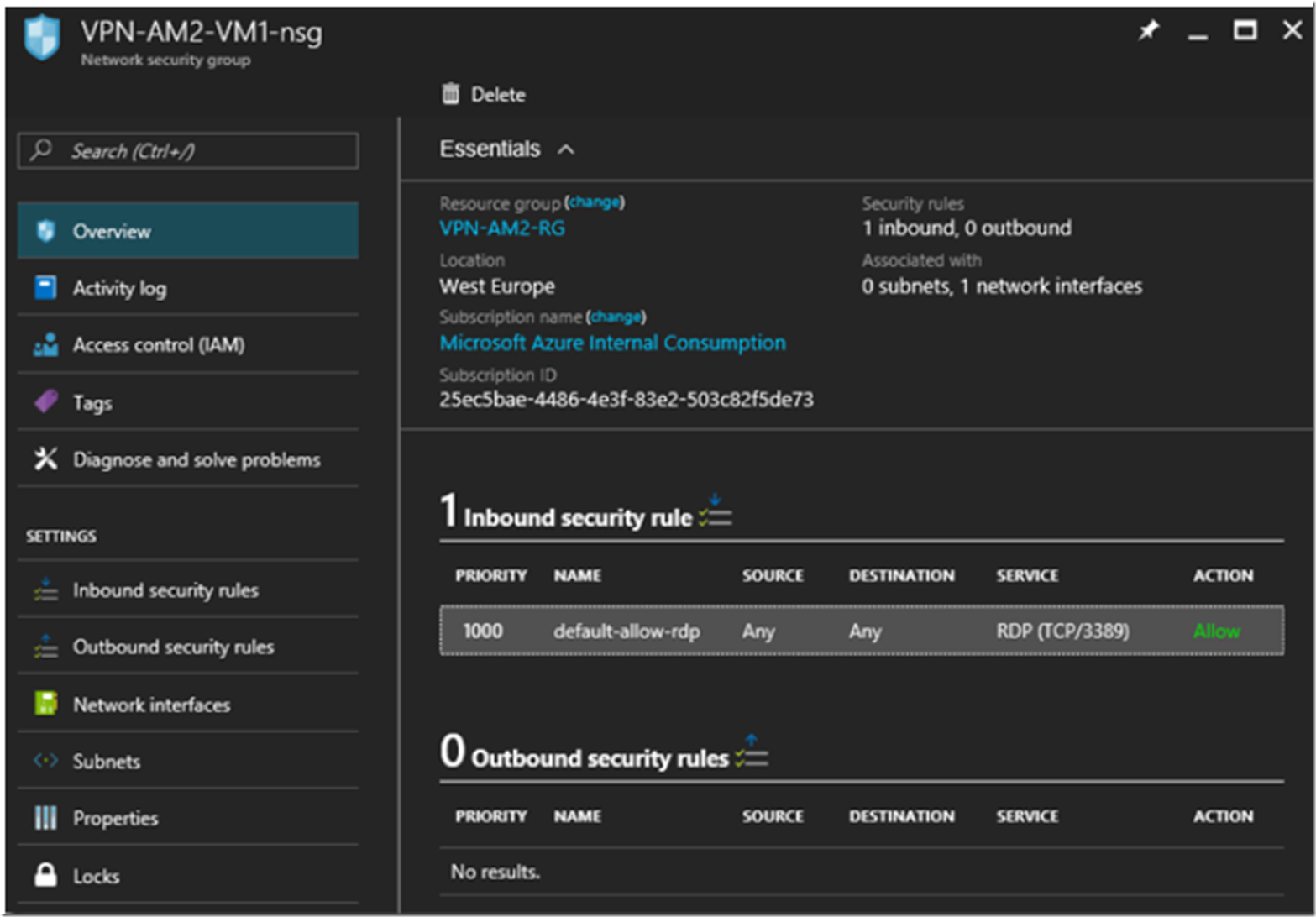
Task: Open Microsoft Azure Internal Consumption subscription link
Action: pos(613,343)
